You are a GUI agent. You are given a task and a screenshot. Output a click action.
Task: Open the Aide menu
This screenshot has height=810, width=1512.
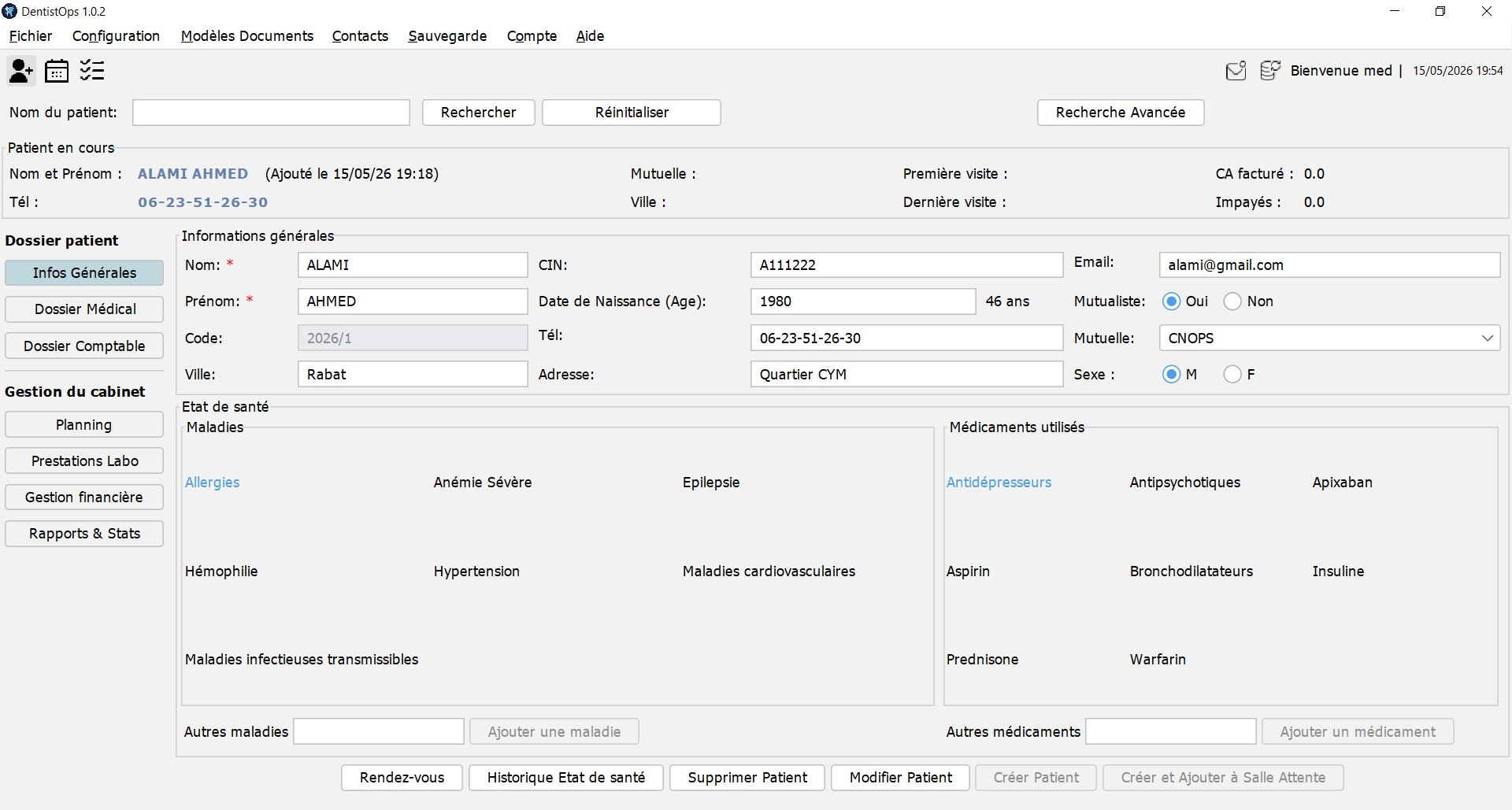(x=590, y=36)
